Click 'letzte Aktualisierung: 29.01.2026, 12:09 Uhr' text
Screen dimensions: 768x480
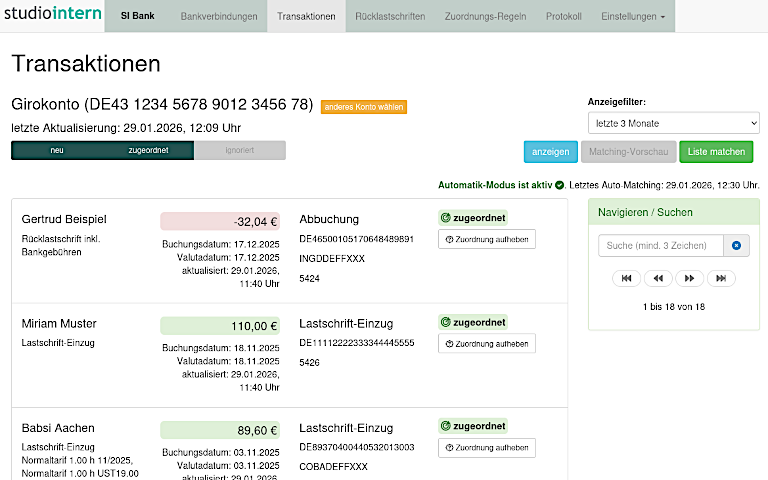tap(126, 128)
